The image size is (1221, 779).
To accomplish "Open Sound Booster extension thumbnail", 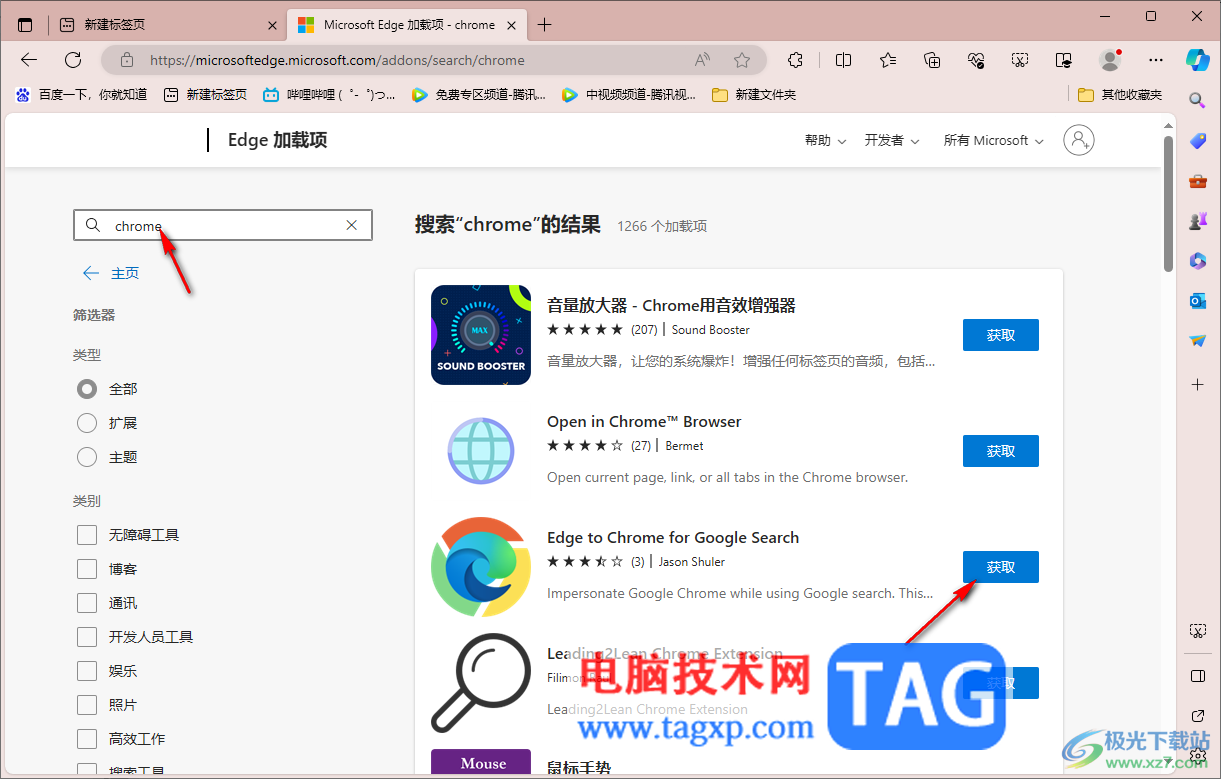I will [x=481, y=335].
